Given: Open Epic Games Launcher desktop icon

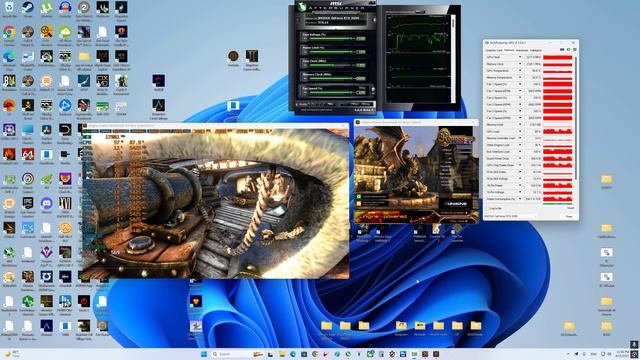Looking at the screenshot, I should (28, 203).
